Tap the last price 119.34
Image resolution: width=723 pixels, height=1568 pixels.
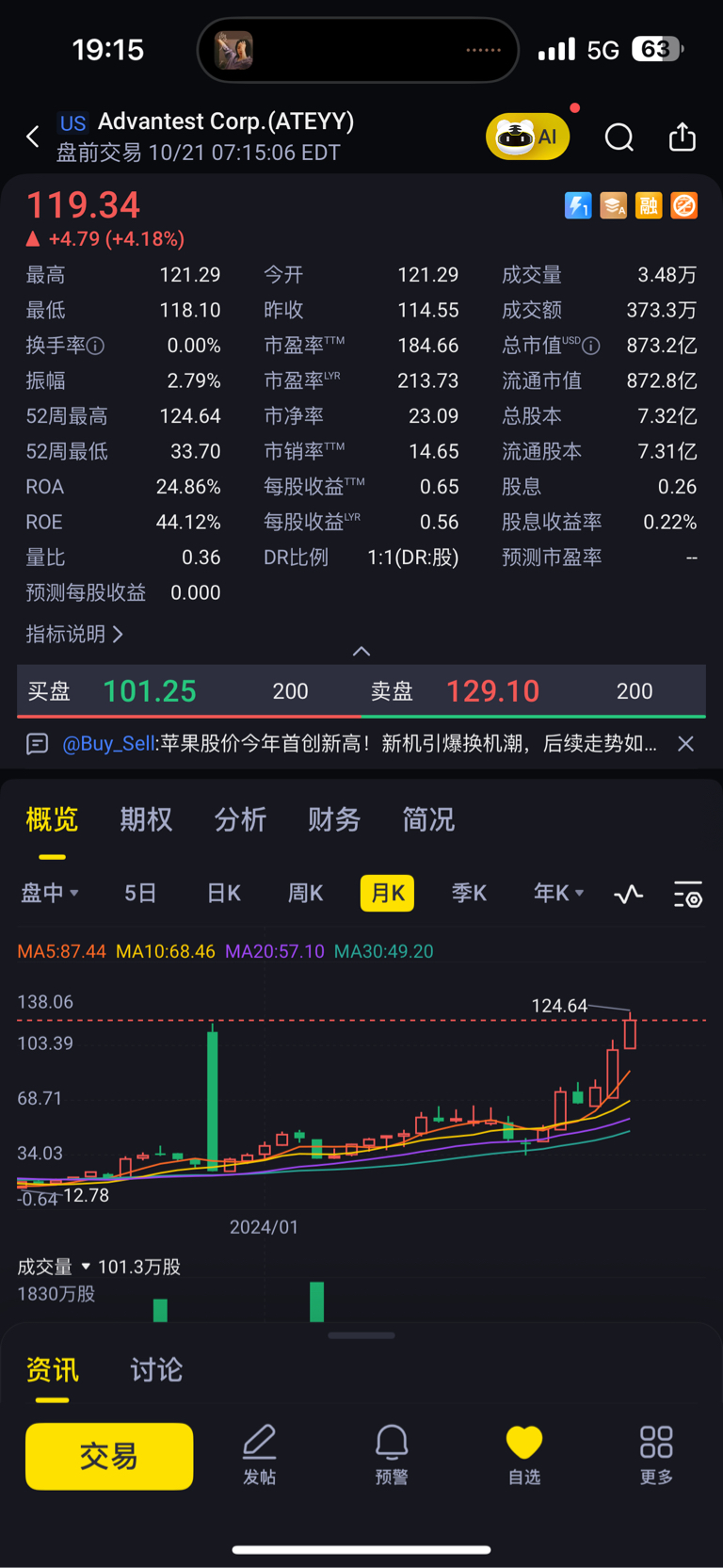point(83,205)
